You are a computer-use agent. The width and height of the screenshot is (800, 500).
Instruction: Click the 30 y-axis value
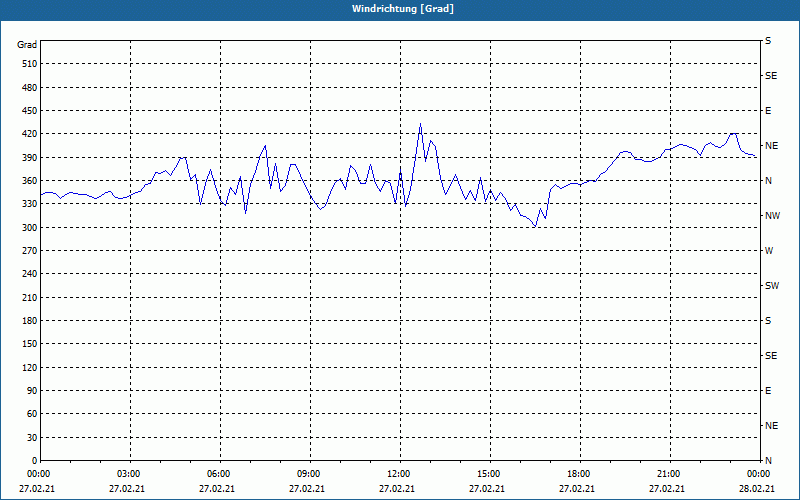click(x=32, y=437)
